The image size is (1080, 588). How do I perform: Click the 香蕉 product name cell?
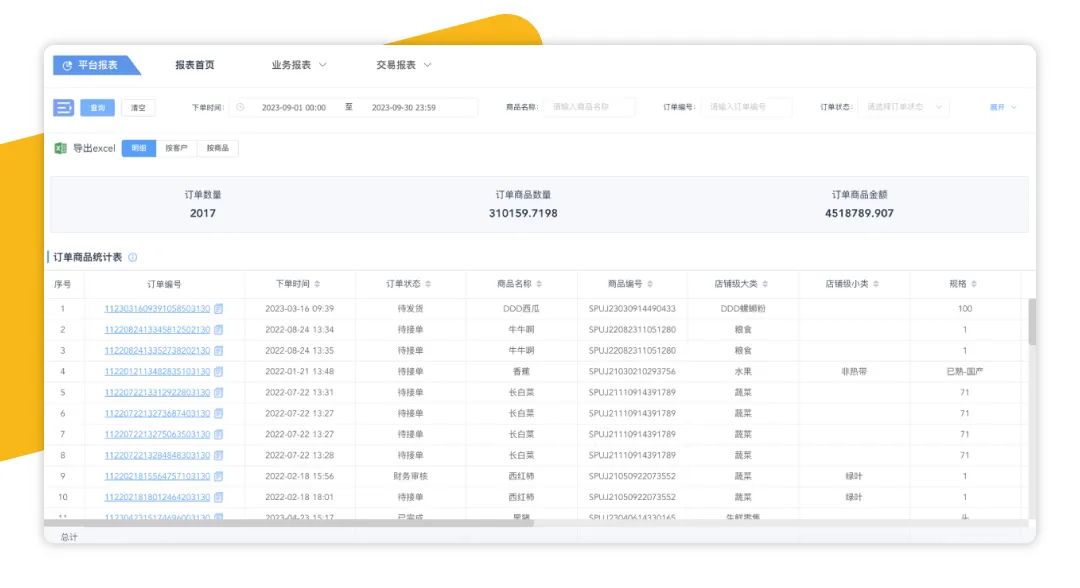(x=521, y=372)
